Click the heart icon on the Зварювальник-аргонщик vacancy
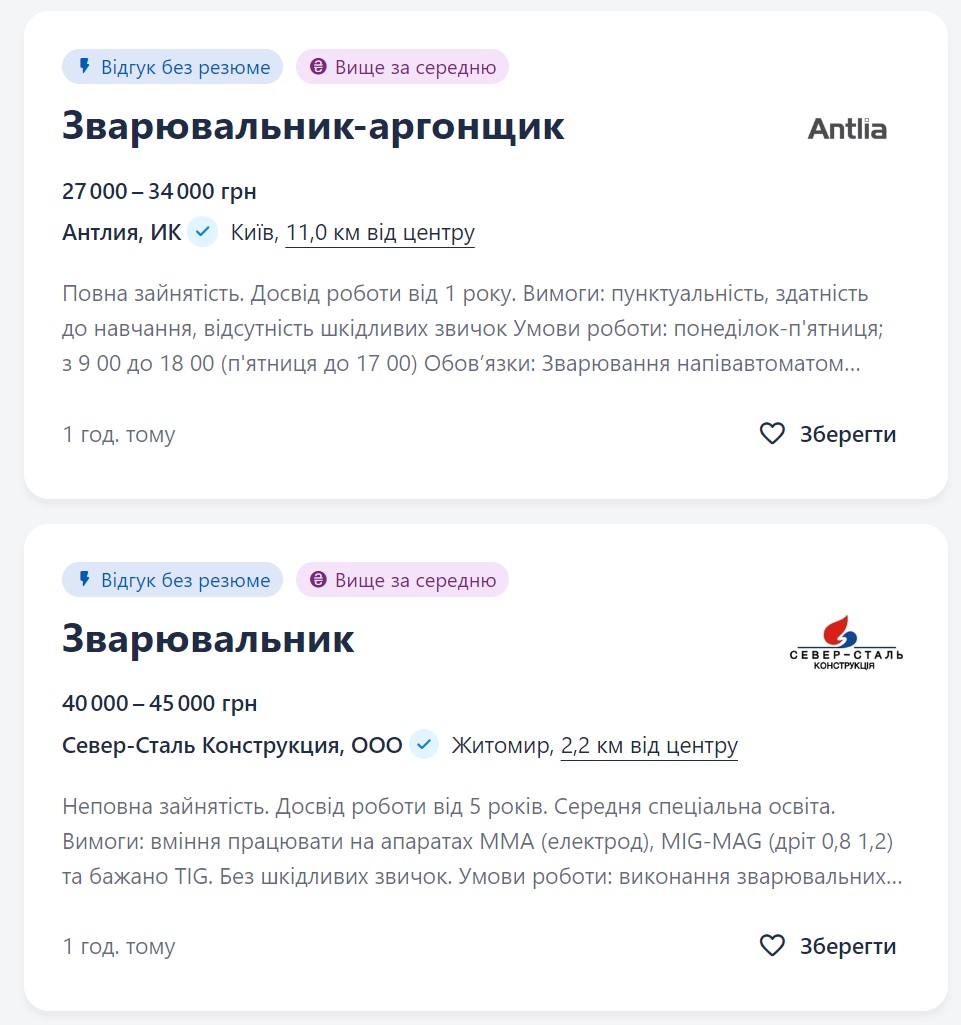 (x=772, y=434)
